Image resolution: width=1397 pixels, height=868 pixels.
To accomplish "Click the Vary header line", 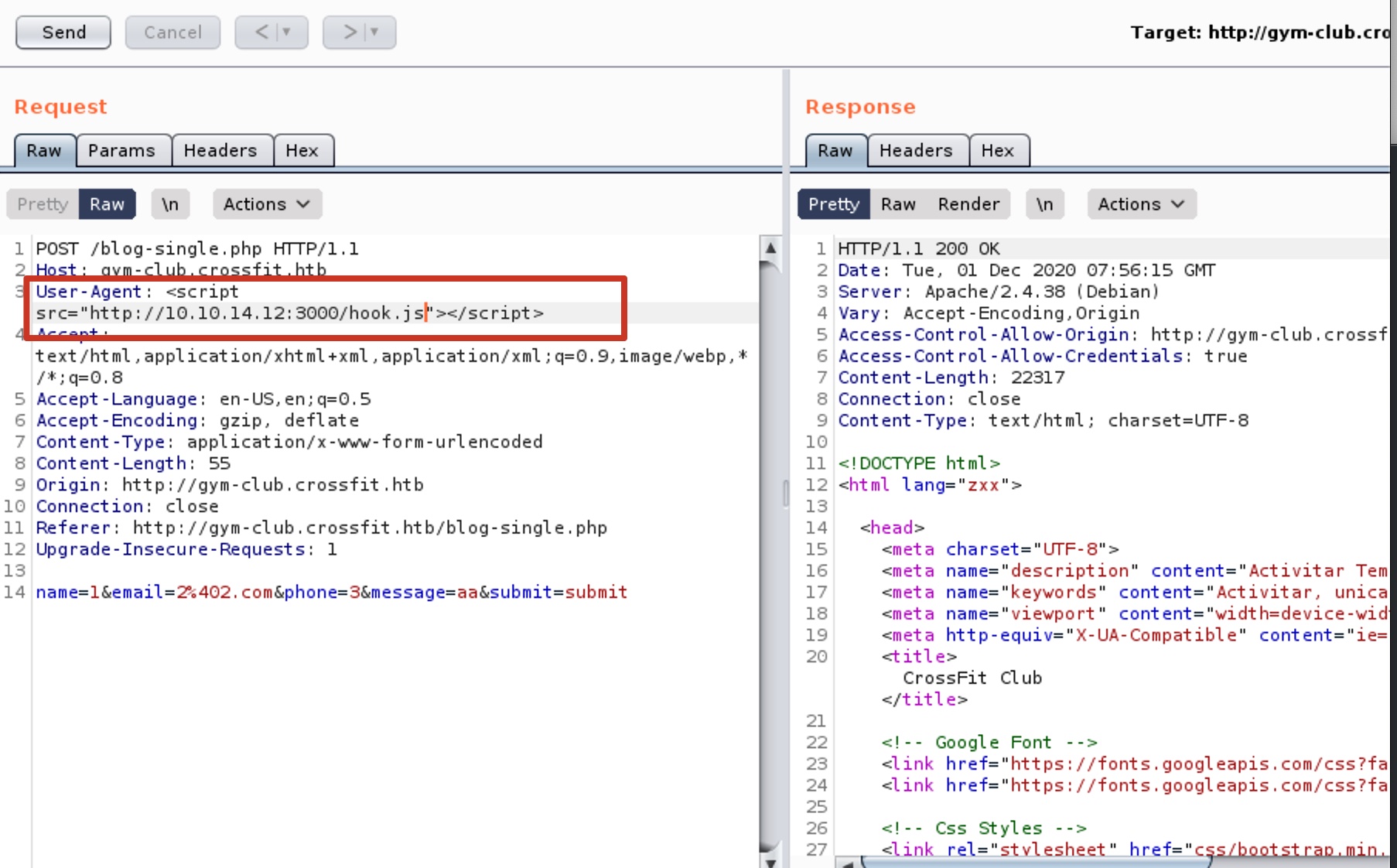I will click(989, 313).
